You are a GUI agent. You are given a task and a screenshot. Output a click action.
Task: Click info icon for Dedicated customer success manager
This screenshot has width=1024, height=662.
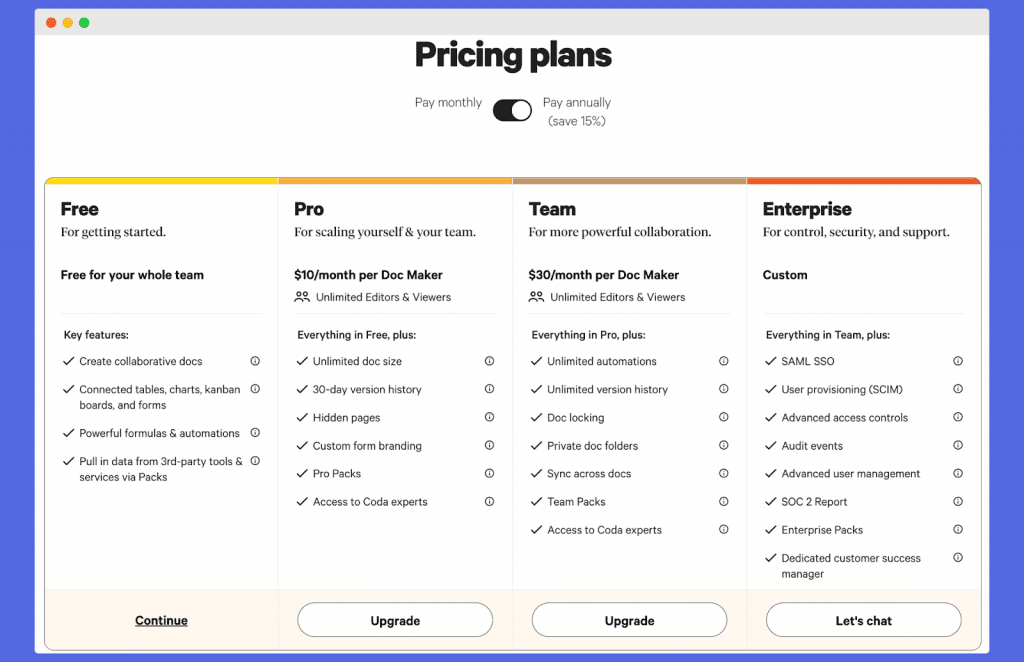pyautogui.click(x=957, y=558)
